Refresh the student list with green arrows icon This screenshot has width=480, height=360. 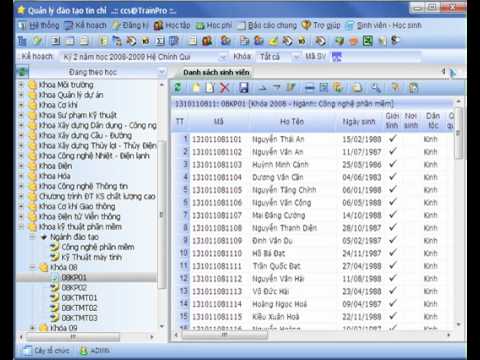pos(178,88)
